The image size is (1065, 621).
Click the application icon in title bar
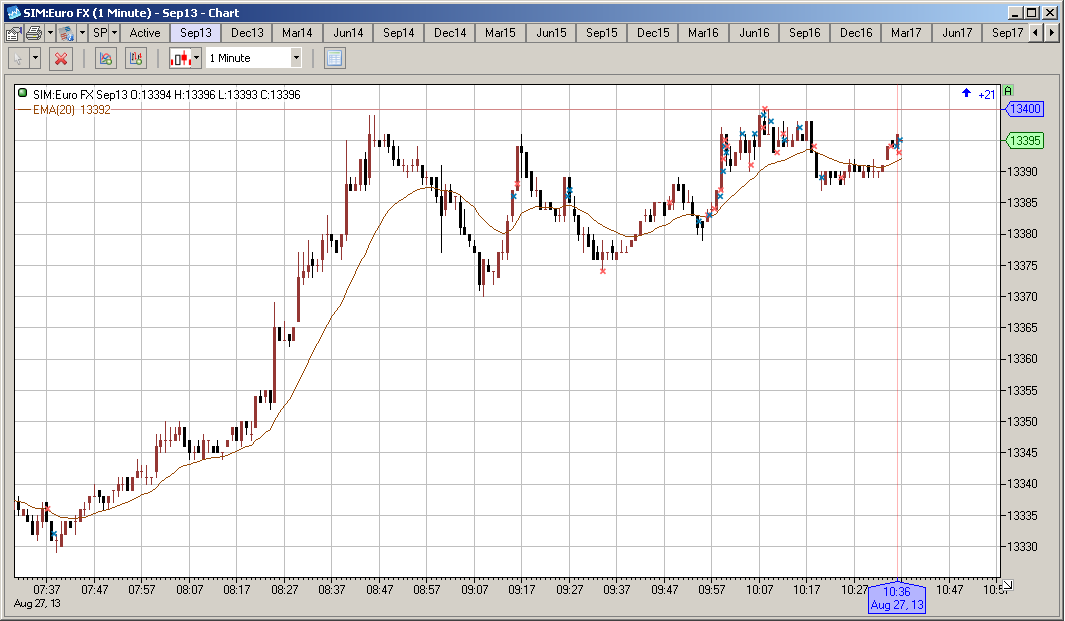click(13, 13)
